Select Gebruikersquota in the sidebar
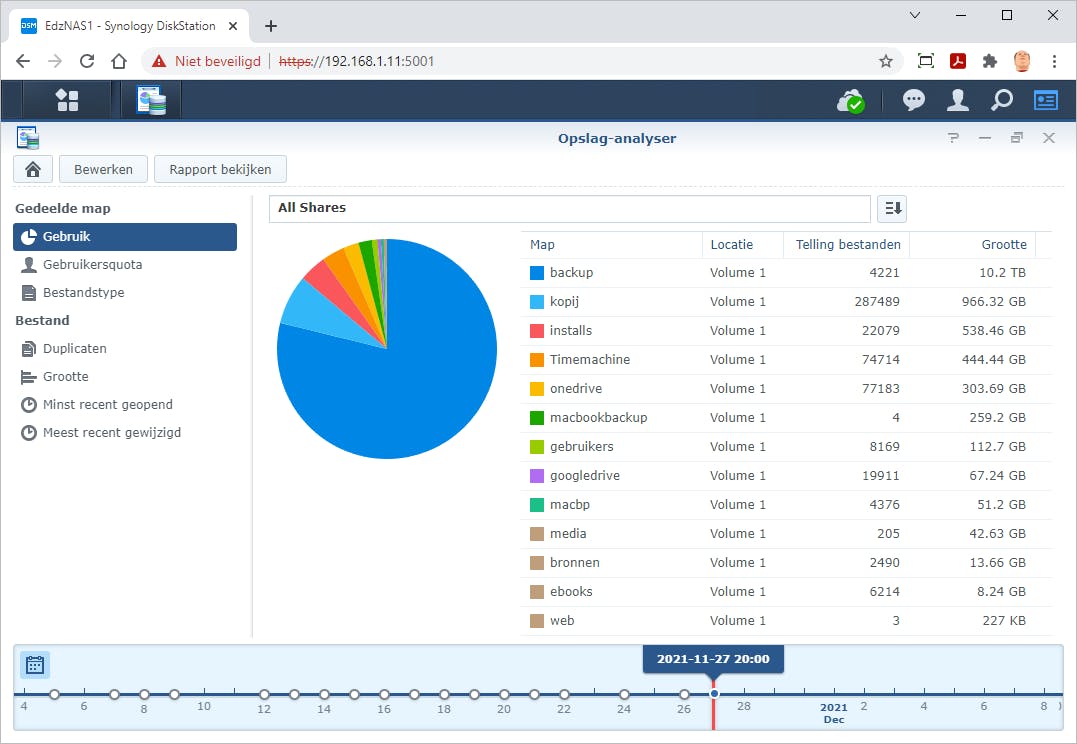The height and width of the screenshot is (744, 1077). coord(92,265)
